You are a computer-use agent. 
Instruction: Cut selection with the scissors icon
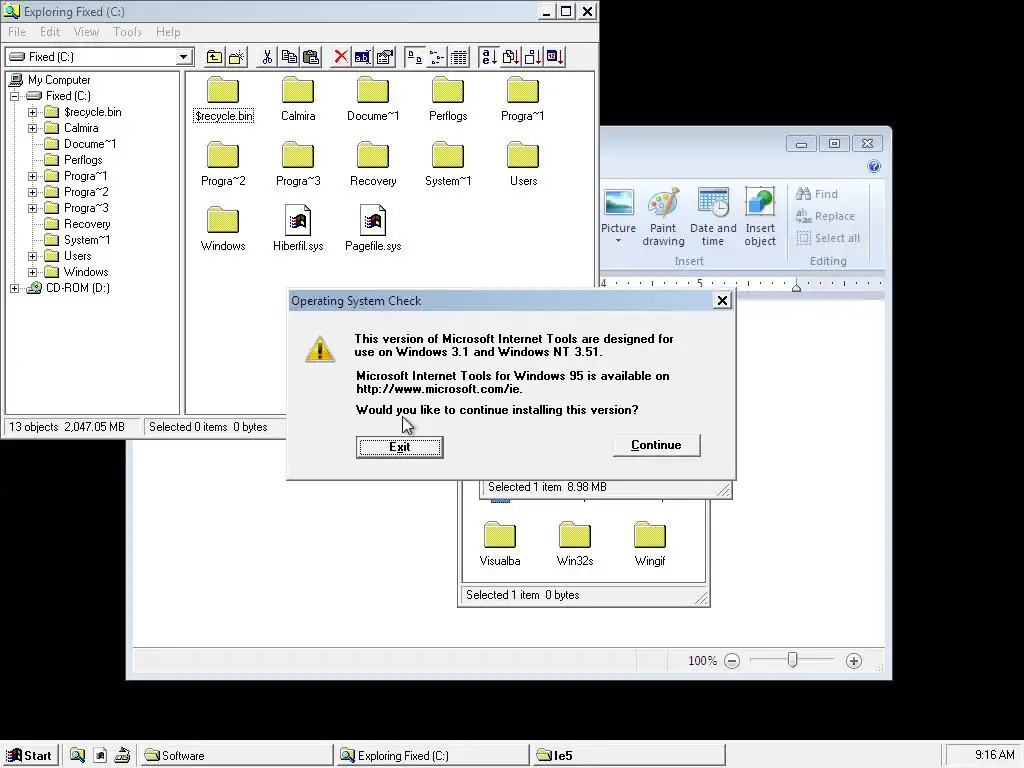pyautogui.click(x=267, y=57)
